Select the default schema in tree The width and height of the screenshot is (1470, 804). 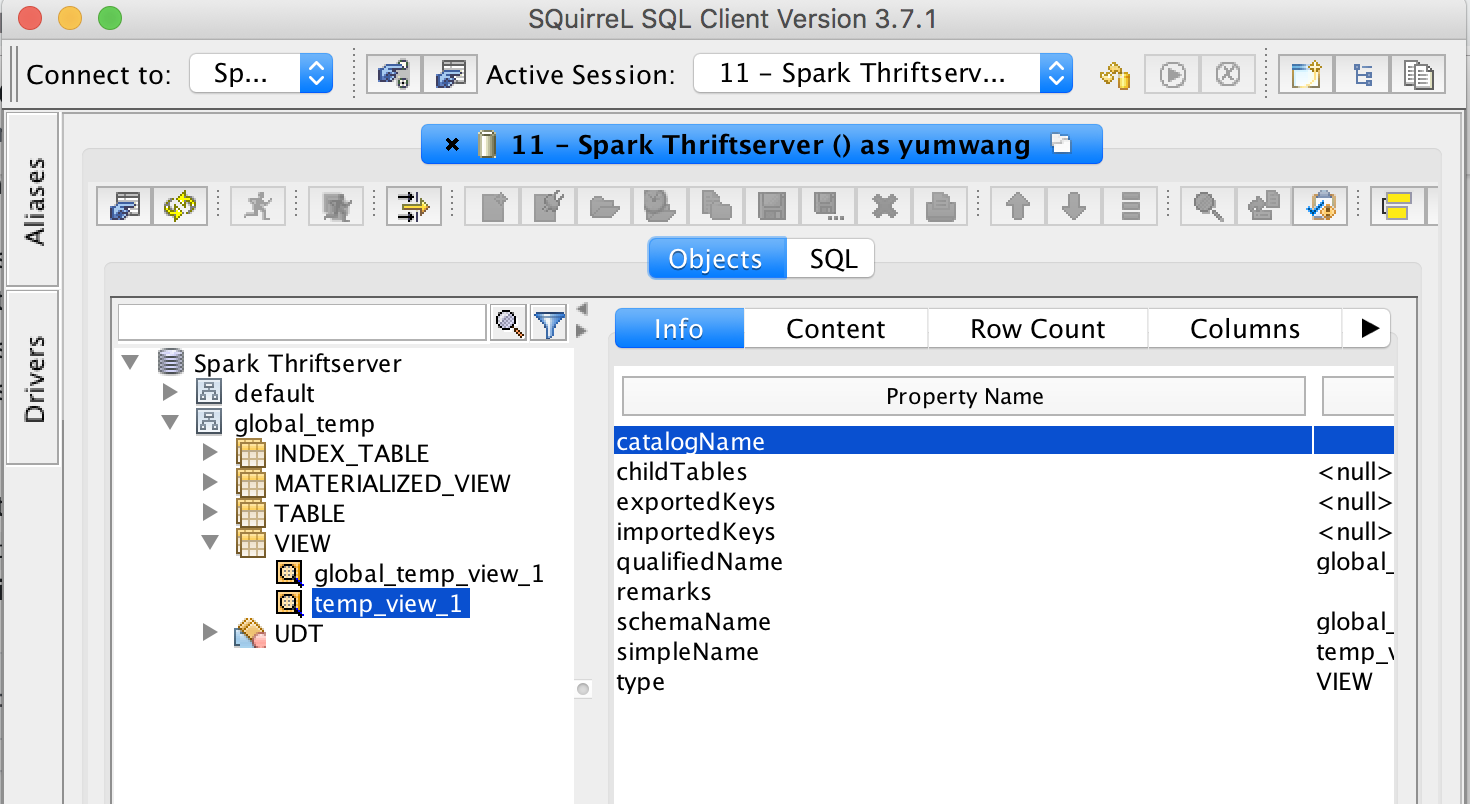click(x=274, y=393)
